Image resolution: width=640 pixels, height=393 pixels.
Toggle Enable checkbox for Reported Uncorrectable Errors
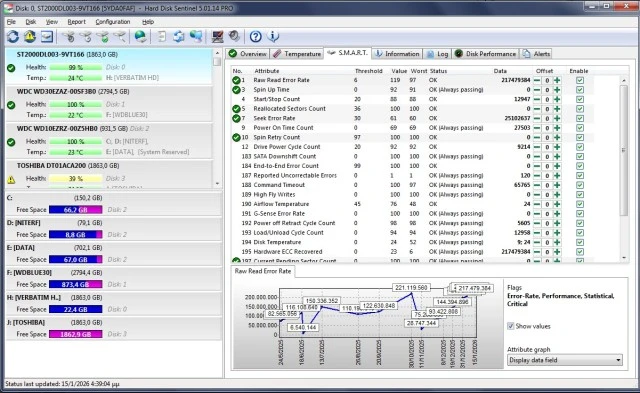click(580, 175)
